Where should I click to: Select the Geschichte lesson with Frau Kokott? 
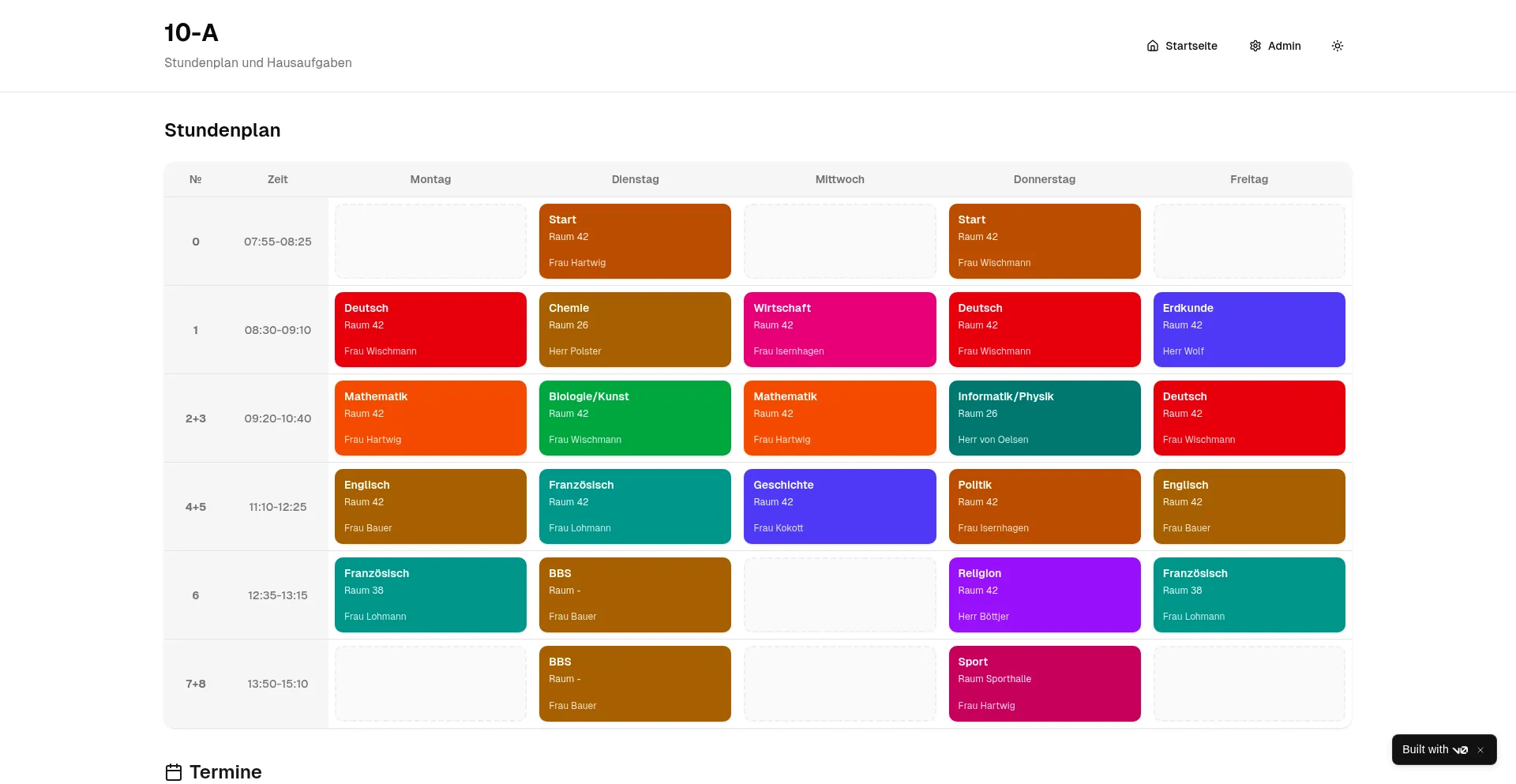click(839, 506)
